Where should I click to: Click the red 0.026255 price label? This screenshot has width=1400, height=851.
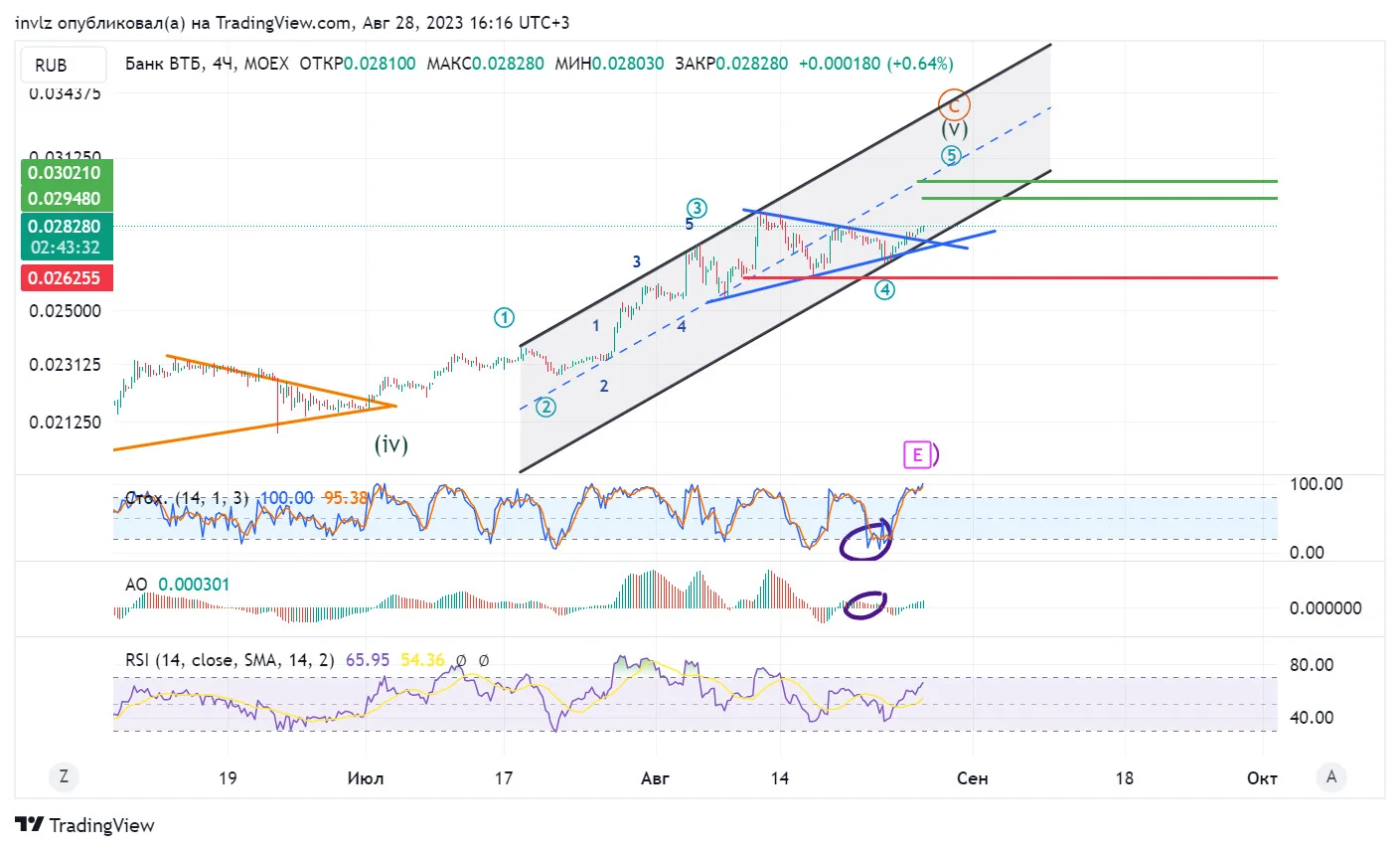65,278
